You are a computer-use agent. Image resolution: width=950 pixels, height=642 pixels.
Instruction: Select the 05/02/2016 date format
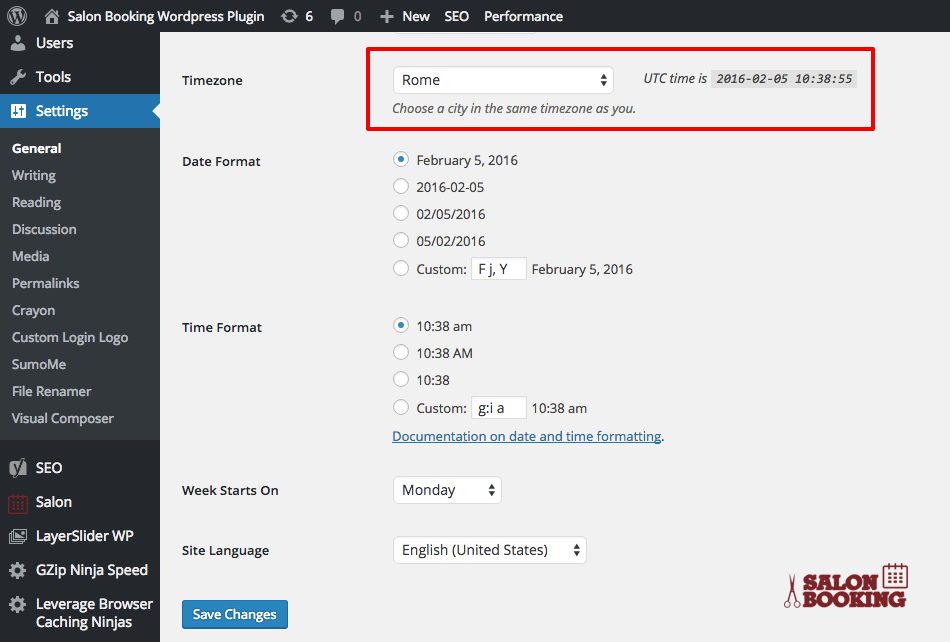click(400, 240)
